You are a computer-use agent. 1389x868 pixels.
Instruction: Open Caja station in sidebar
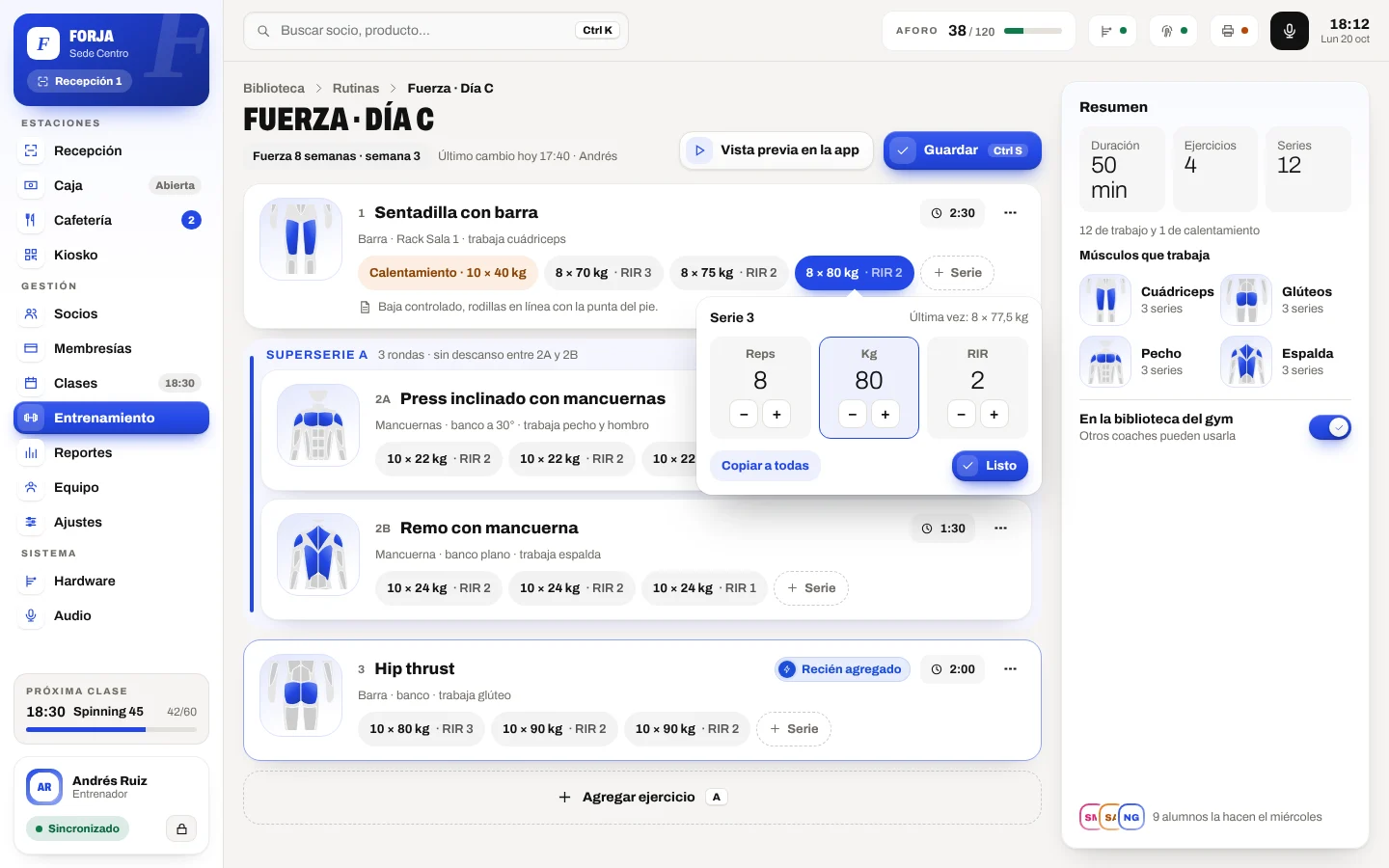(x=111, y=185)
